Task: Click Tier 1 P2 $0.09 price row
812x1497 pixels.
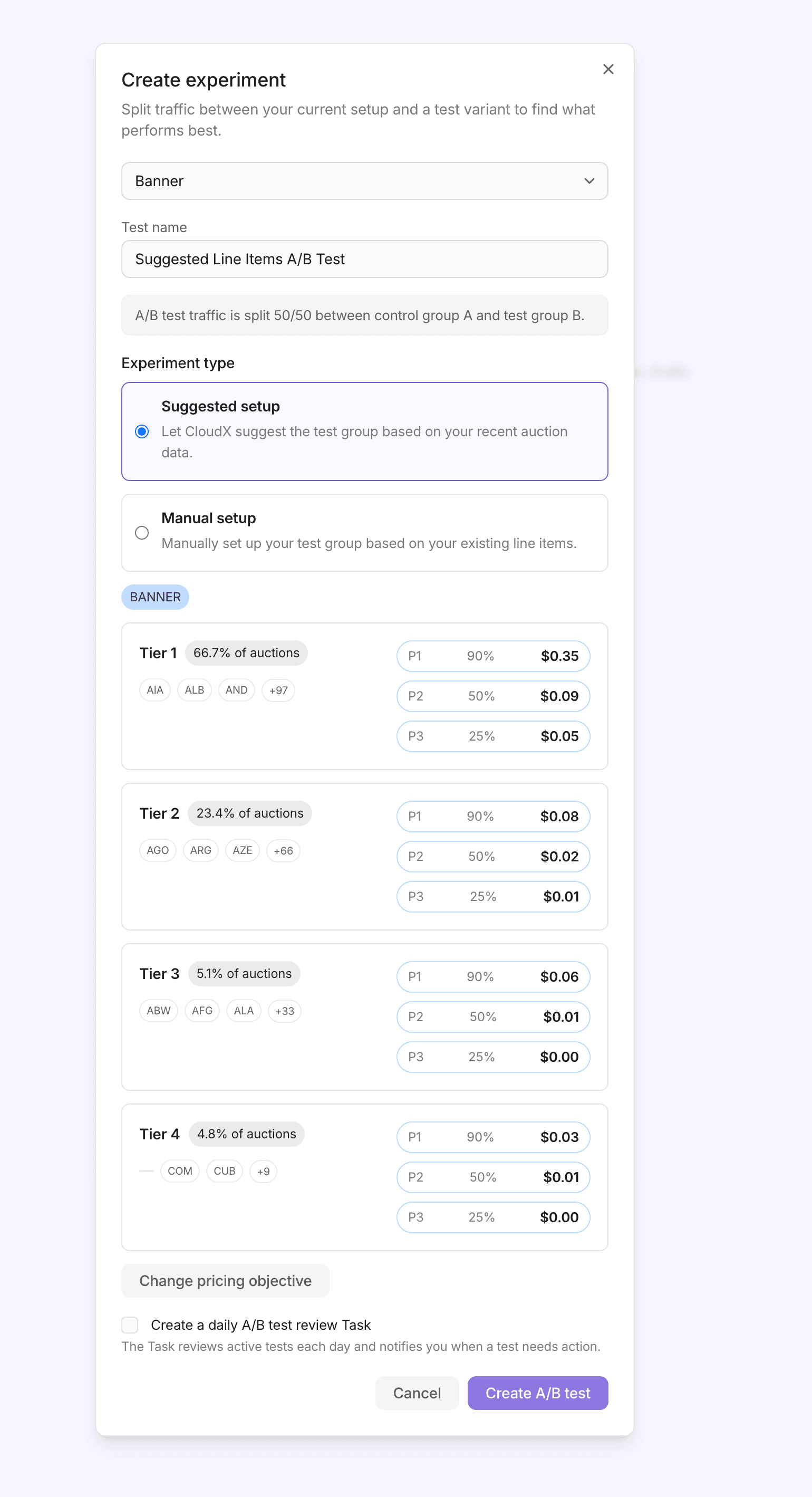Action: [x=493, y=696]
